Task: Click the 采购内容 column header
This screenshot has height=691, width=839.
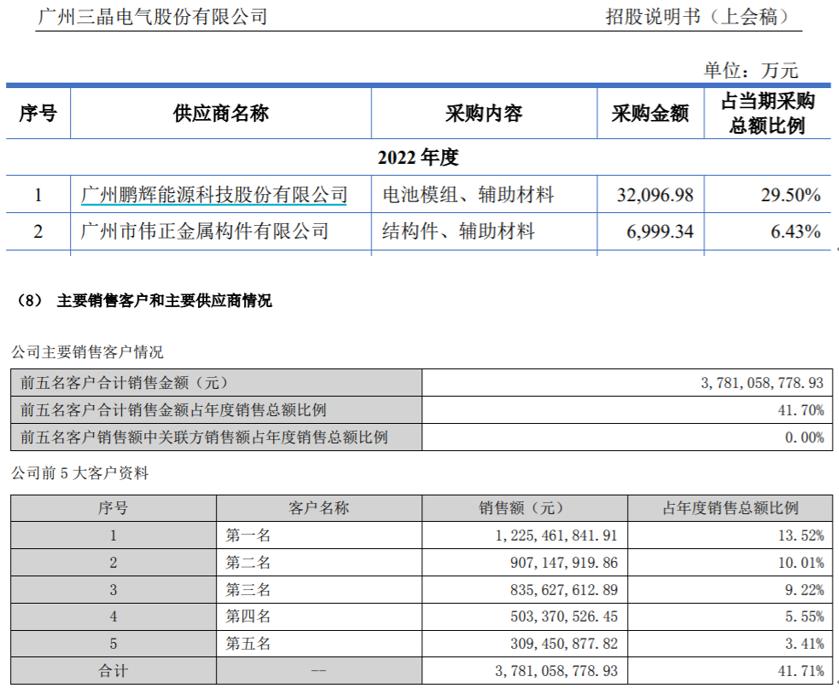Action: tap(484, 113)
